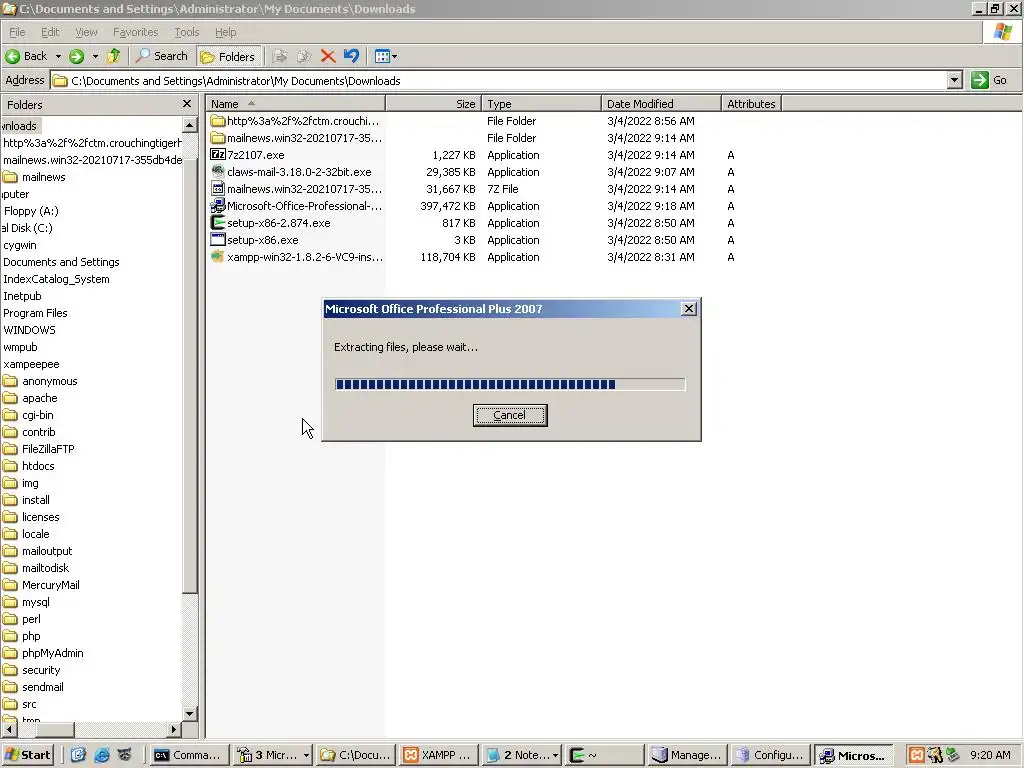The image size is (1024, 768).
Task: Open the Edit menu
Action: coord(50,32)
